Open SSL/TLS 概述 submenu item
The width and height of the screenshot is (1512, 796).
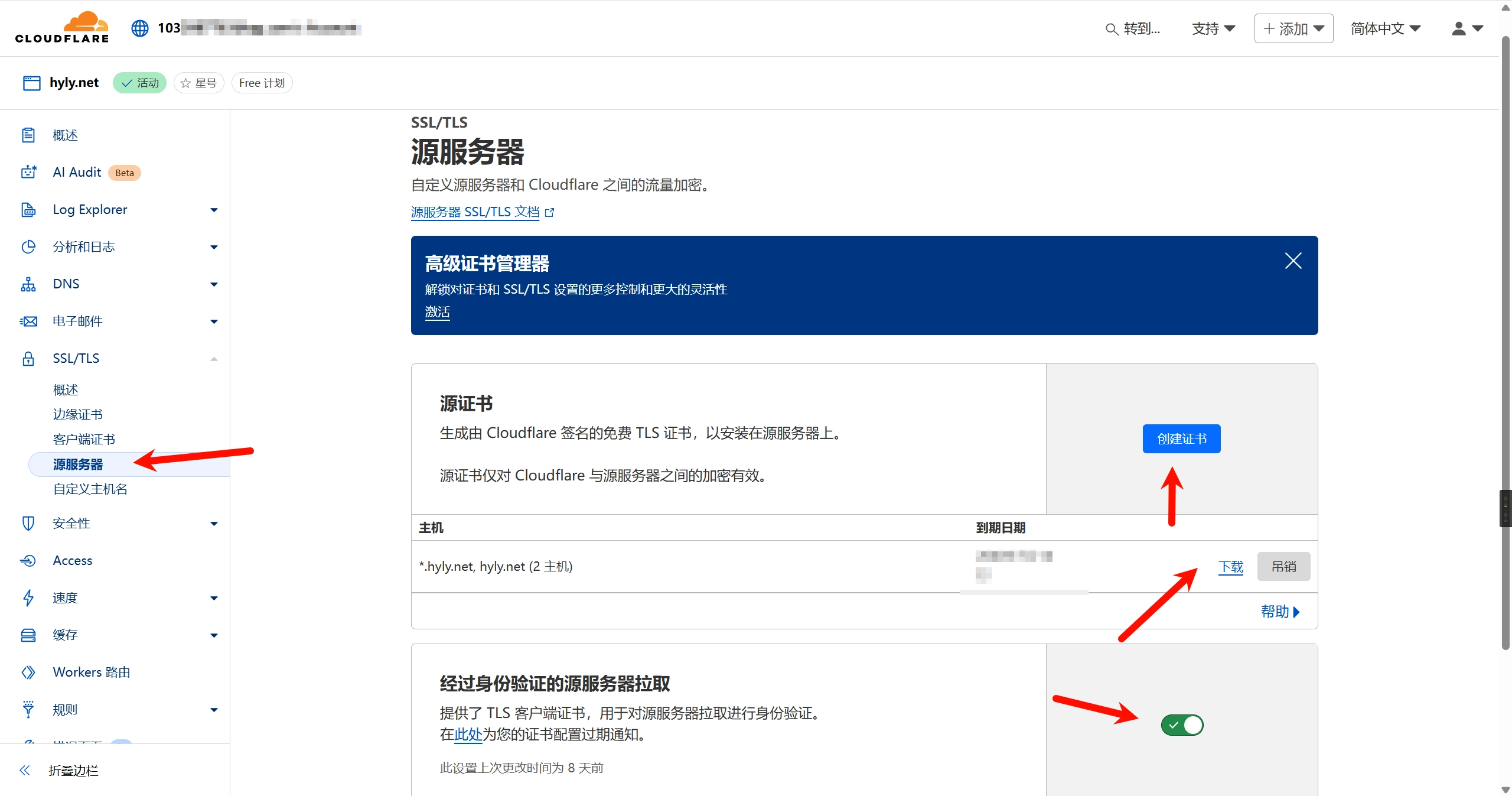click(x=66, y=390)
